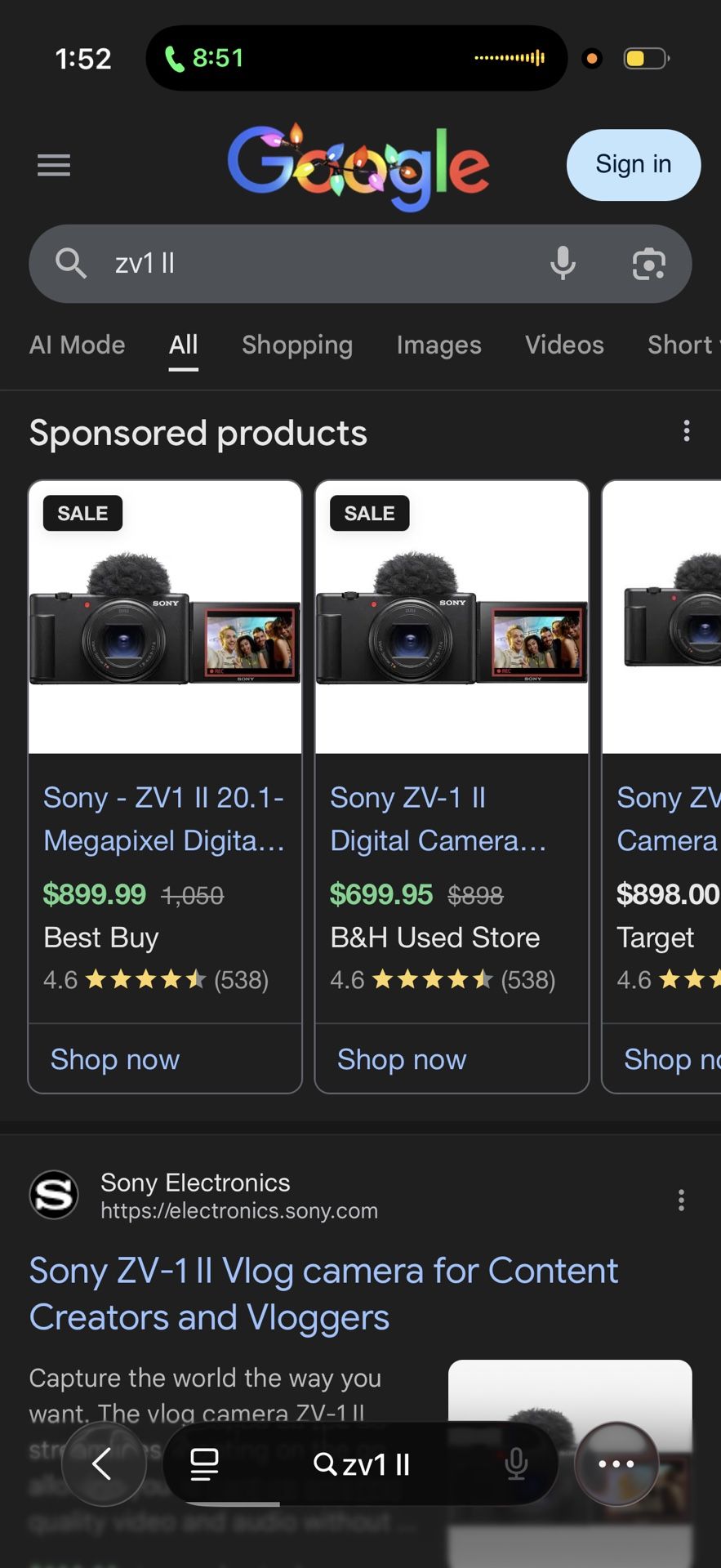Tap Shop now for B&H Used Store
Image resolution: width=721 pixels, height=1568 pixels.
402,1059
